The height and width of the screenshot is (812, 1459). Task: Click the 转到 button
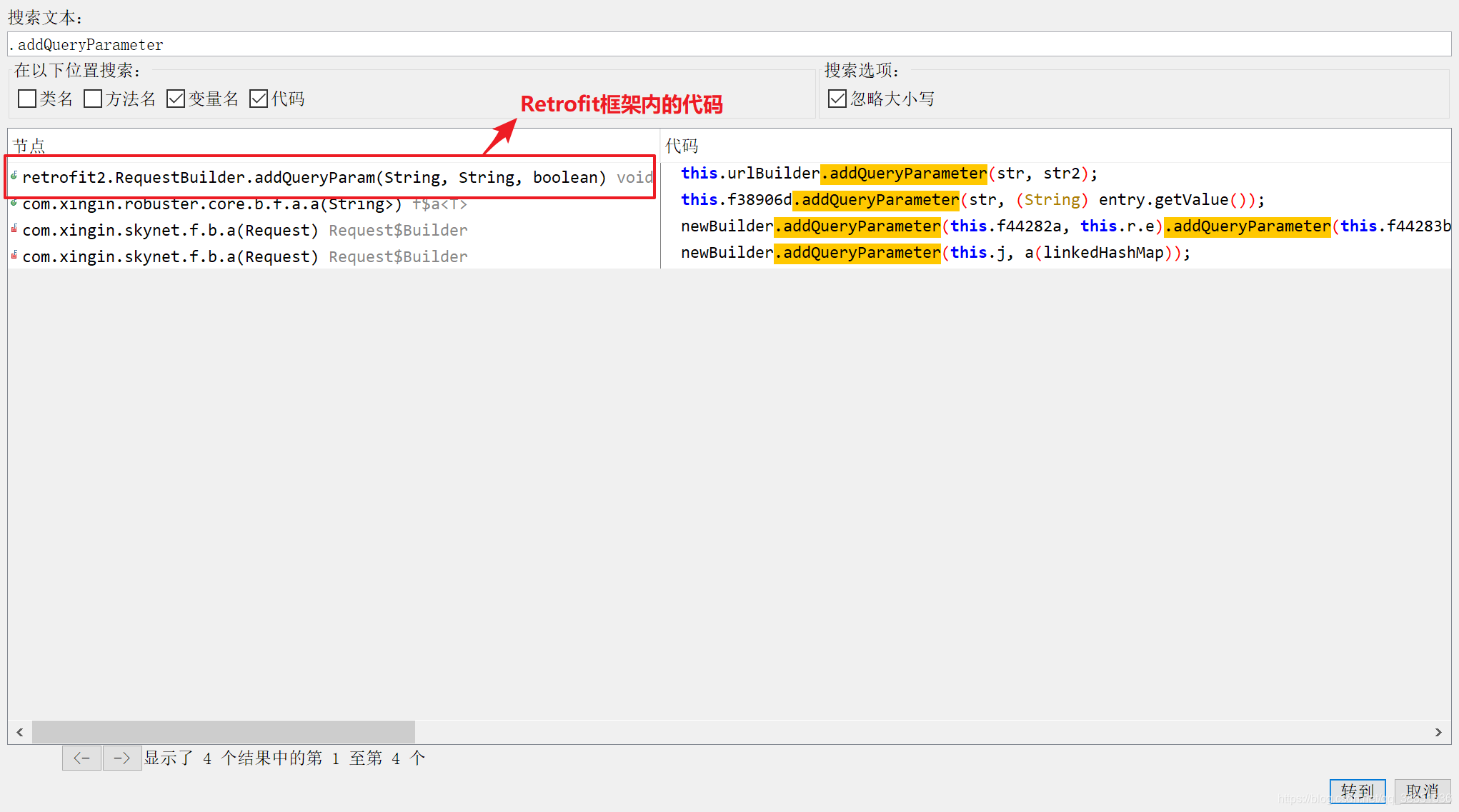[1357, 791]
